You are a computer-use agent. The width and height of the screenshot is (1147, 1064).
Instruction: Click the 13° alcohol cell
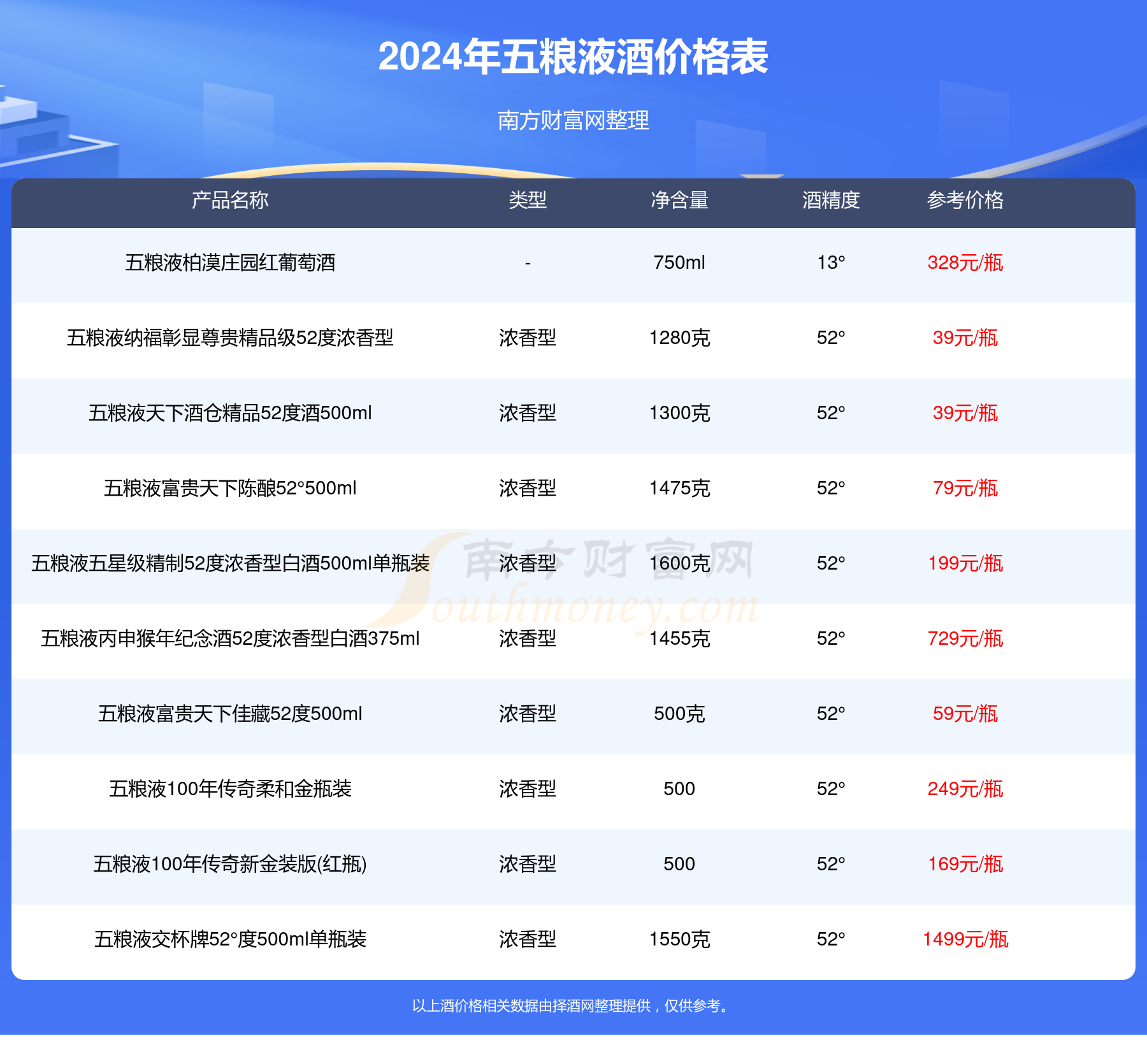[831, 262]
